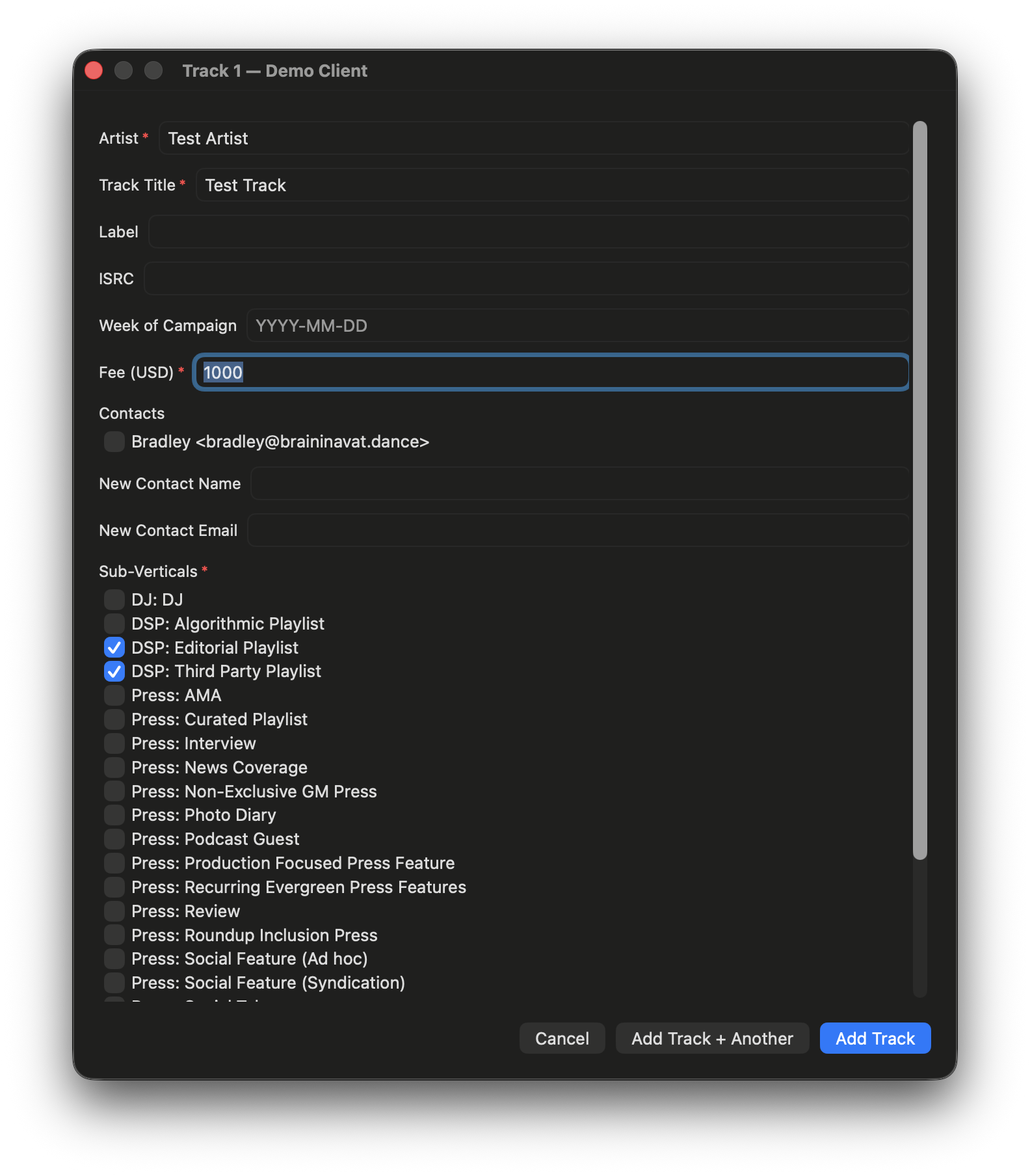The image size is (1030, 1176).
Task: Check Press: News Coverage
Action: coord(114,768)
